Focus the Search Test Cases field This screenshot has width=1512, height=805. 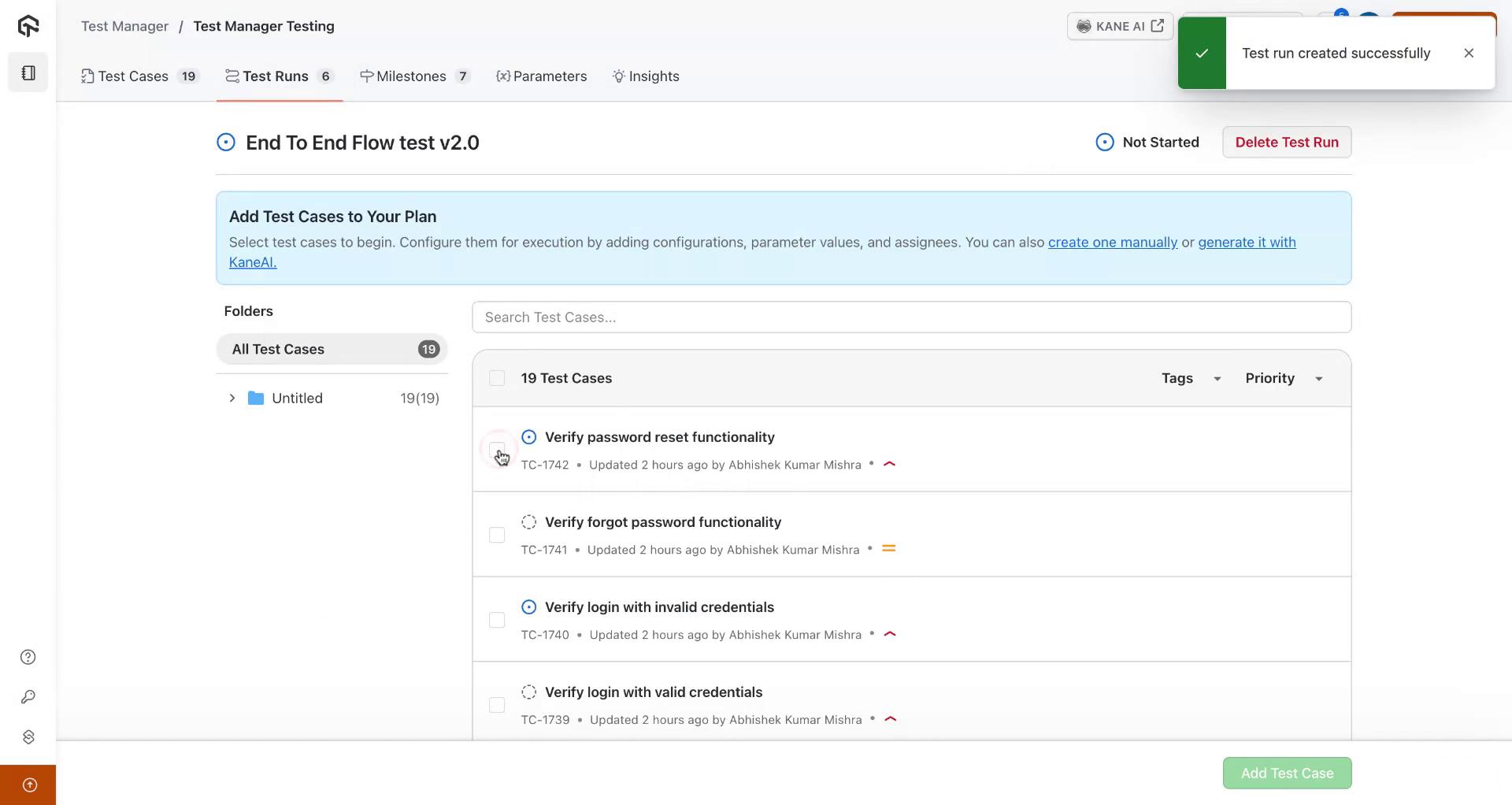click(911, 317)
